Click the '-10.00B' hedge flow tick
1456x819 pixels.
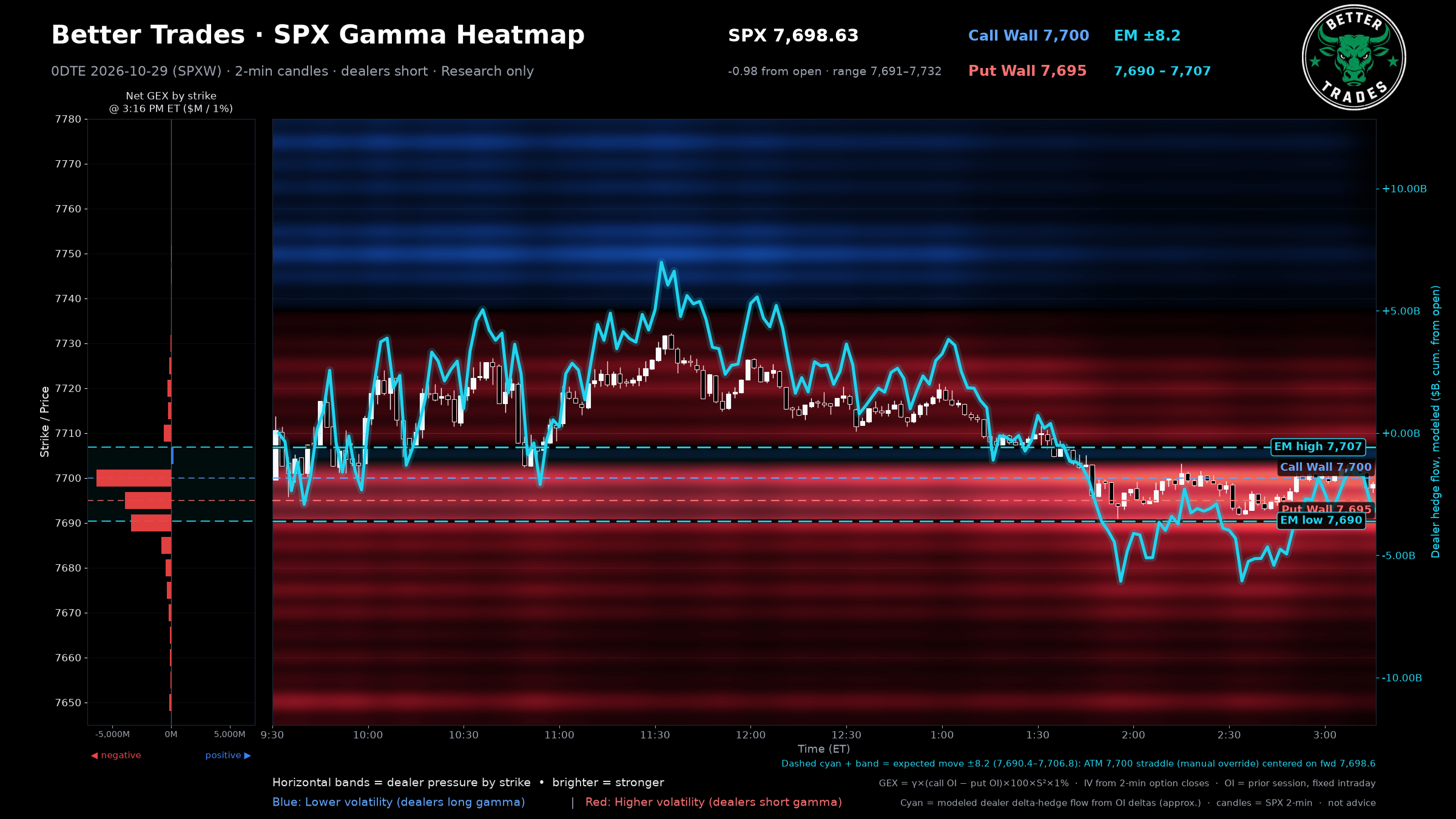click(1402, 678)
